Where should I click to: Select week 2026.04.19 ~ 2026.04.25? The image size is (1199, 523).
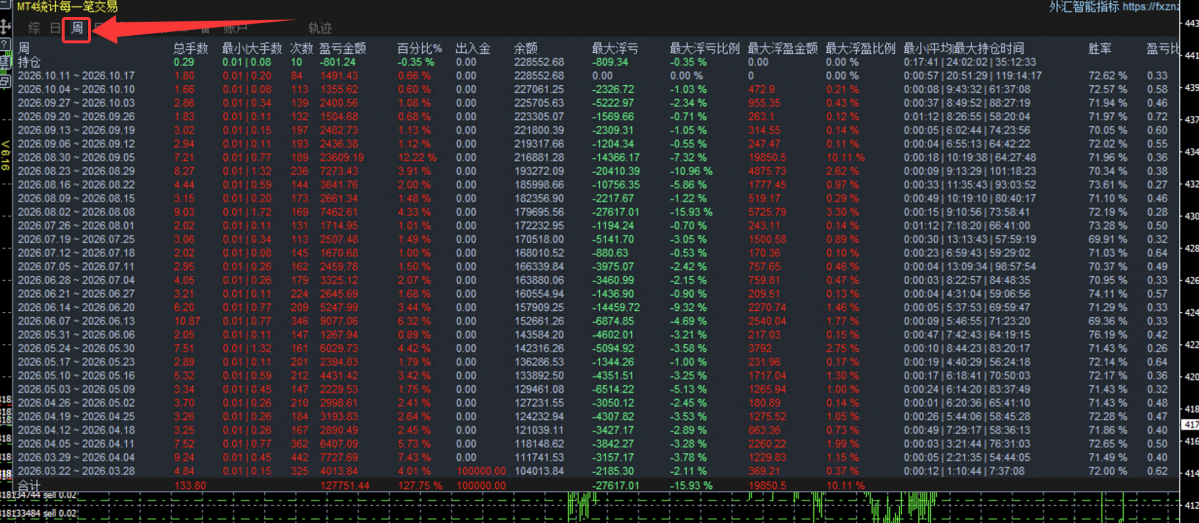pyautogui.click(x=76, y=416)
